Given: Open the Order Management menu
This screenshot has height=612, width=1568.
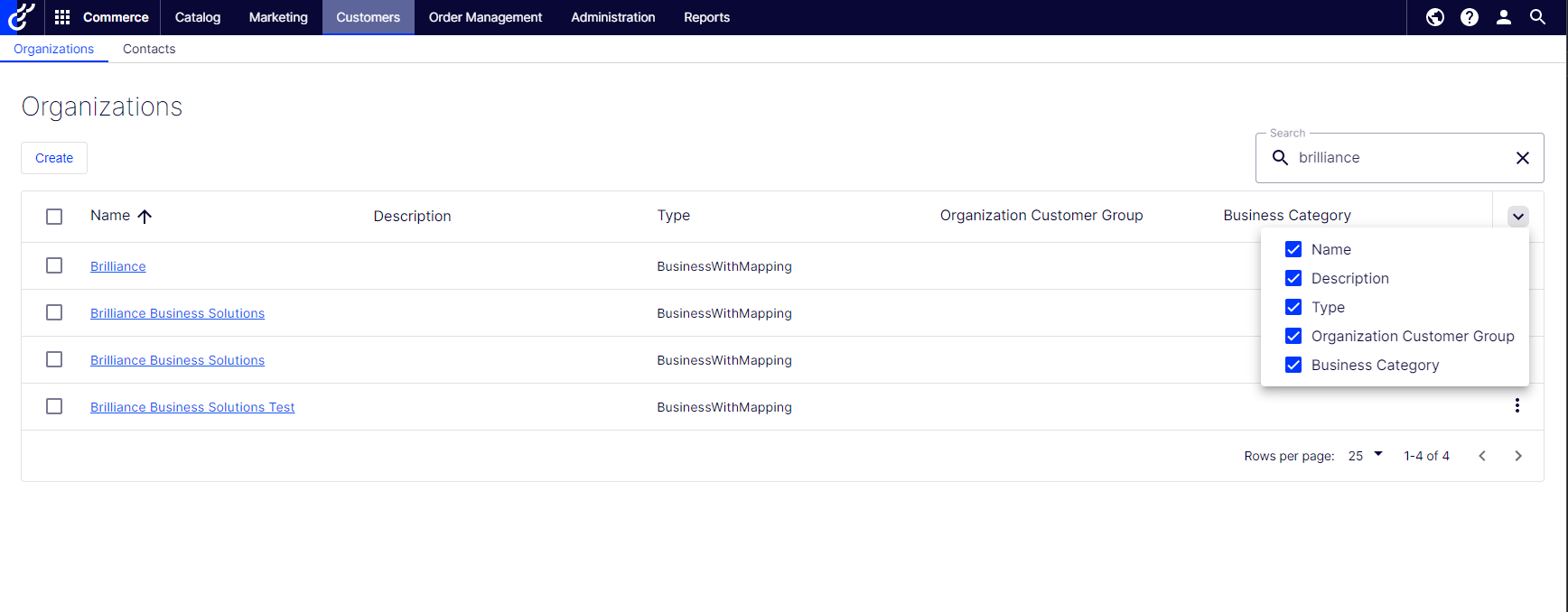Looking at the screenshot, I should click(x=485, y=17).
